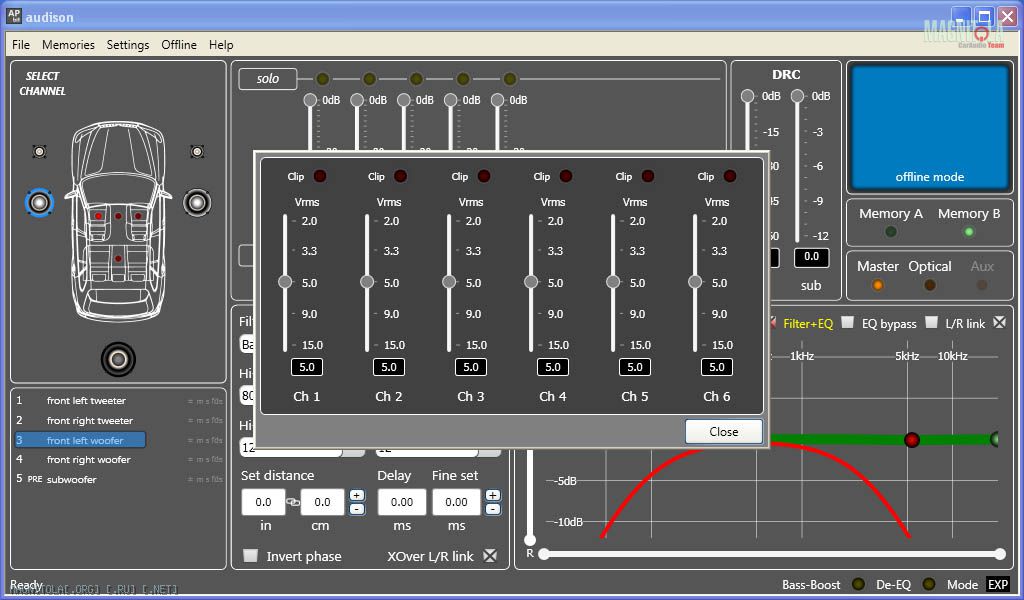The width and height of the screenshot is (1024, 600).
Task: Select the Memory B indicator
Action: (x=969, y=232)
